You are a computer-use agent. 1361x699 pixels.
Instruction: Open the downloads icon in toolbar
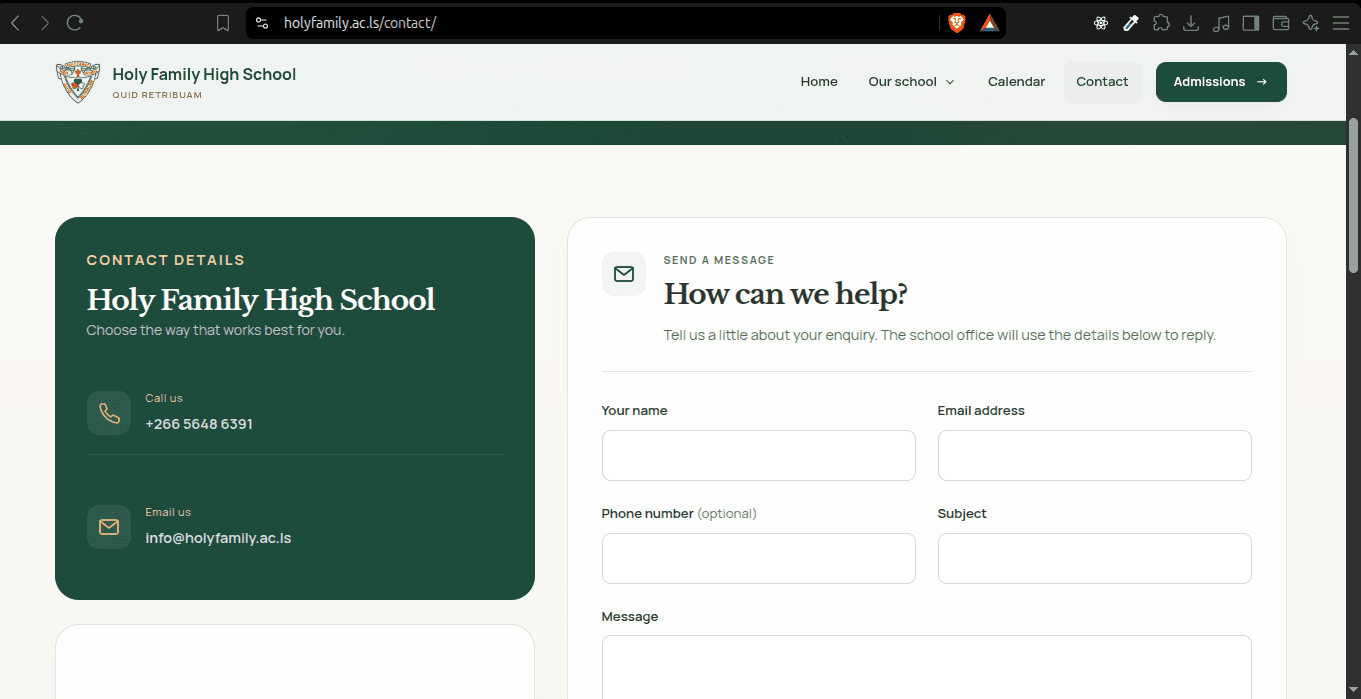click(x=1191, y=23)
